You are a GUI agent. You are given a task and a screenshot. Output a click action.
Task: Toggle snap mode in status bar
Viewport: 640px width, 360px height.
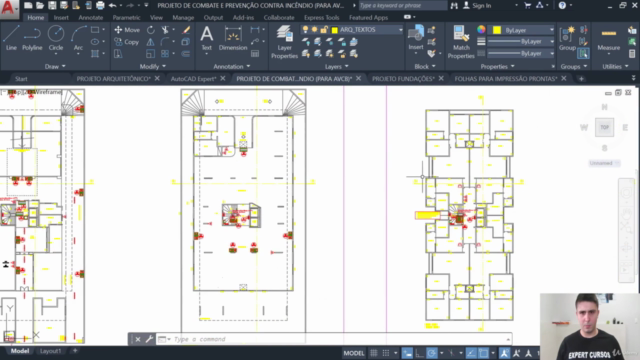tap(386, 353)
